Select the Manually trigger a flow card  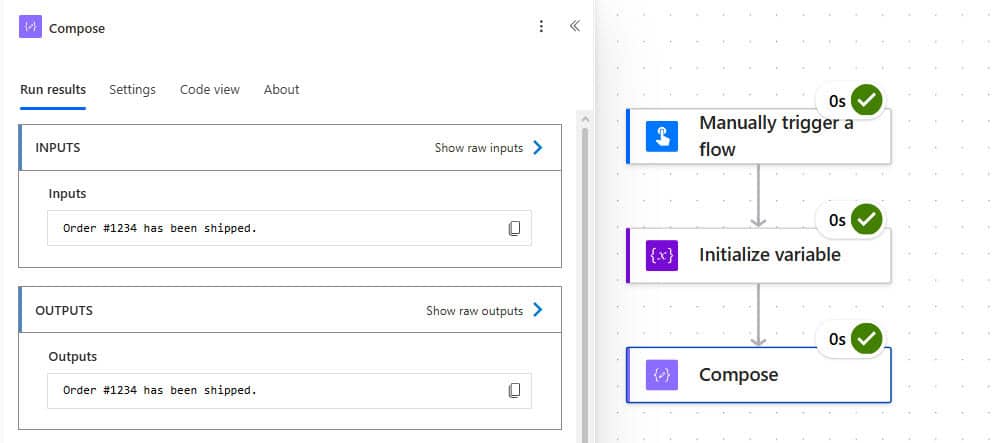coord(758,136)
